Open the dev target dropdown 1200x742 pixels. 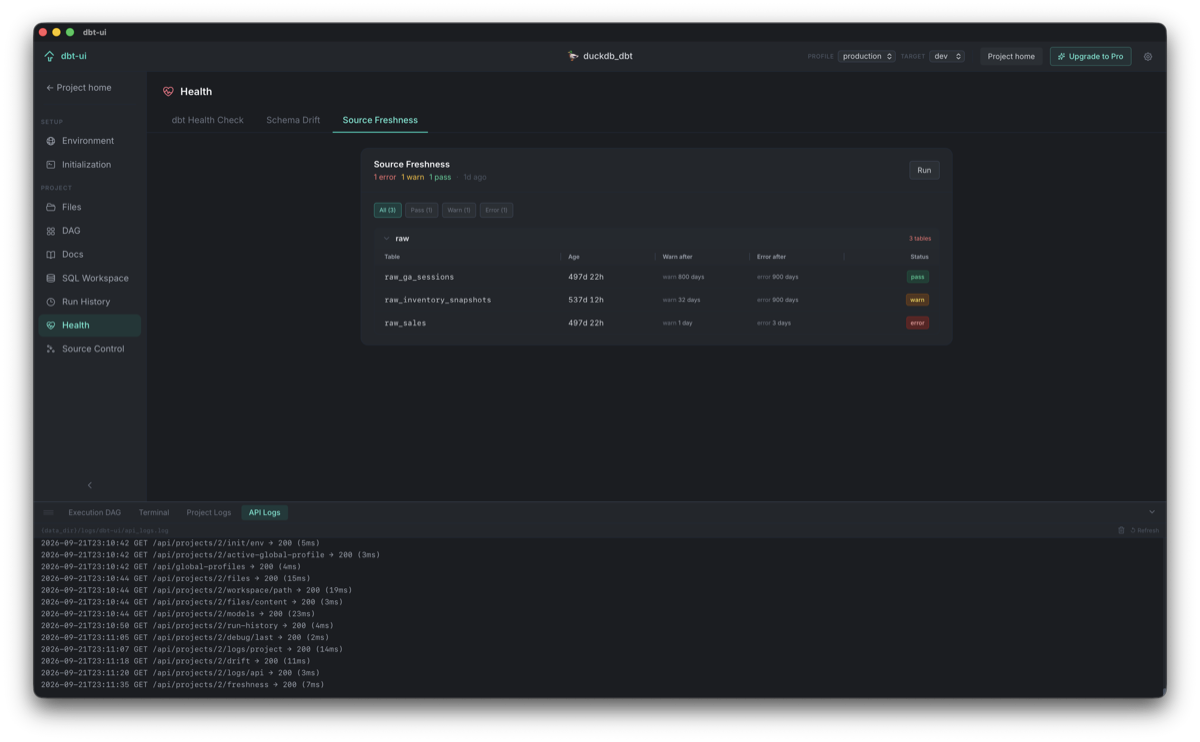click(947, 57)
